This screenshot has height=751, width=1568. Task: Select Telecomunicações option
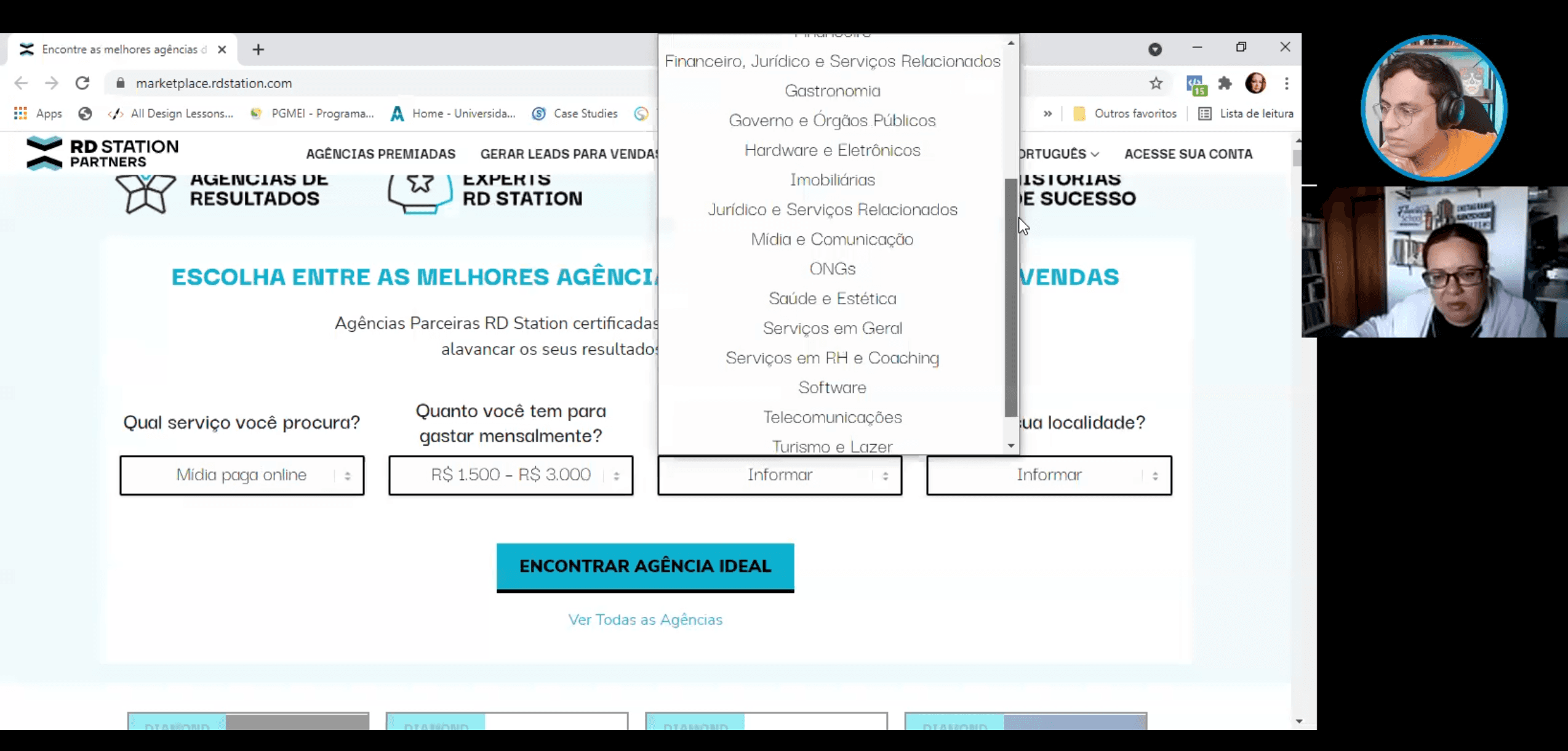point(832,417)
